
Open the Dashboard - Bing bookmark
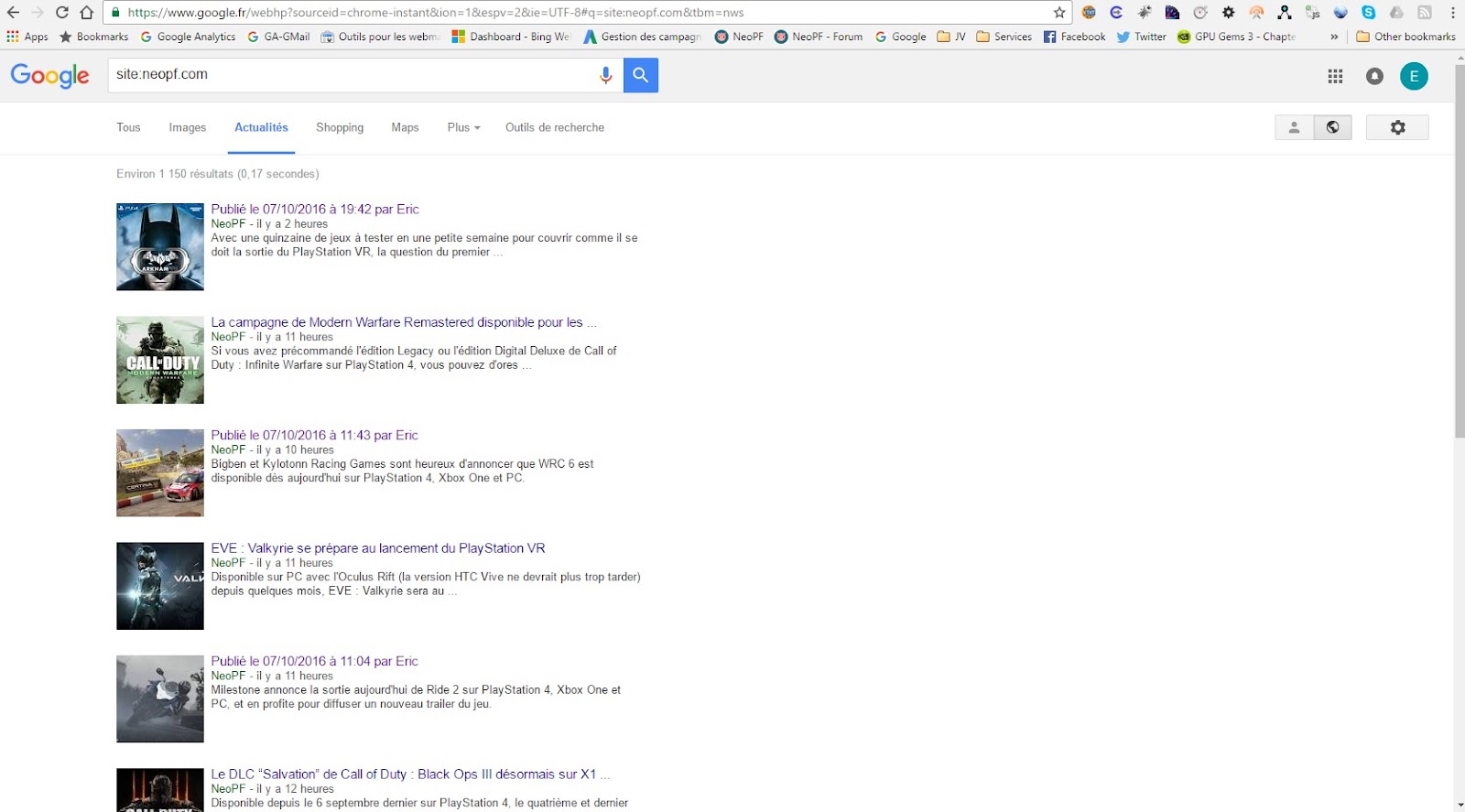pyautogui.click(x=511, y=37)
